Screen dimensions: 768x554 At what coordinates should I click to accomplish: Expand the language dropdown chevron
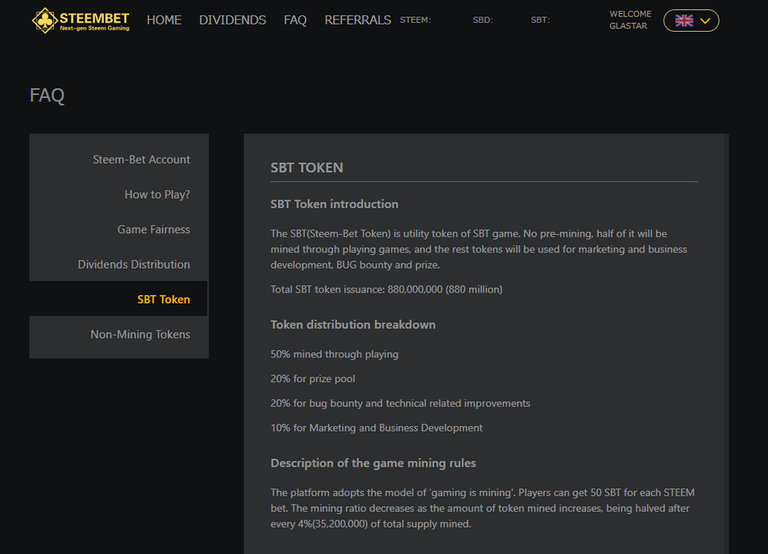(x=705, y=21)
